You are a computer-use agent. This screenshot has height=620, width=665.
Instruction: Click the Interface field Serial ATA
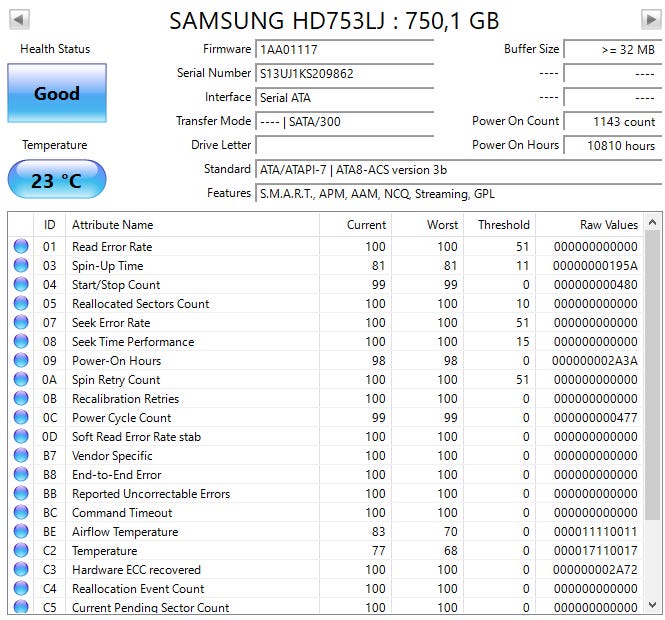[x=344, y=98]
